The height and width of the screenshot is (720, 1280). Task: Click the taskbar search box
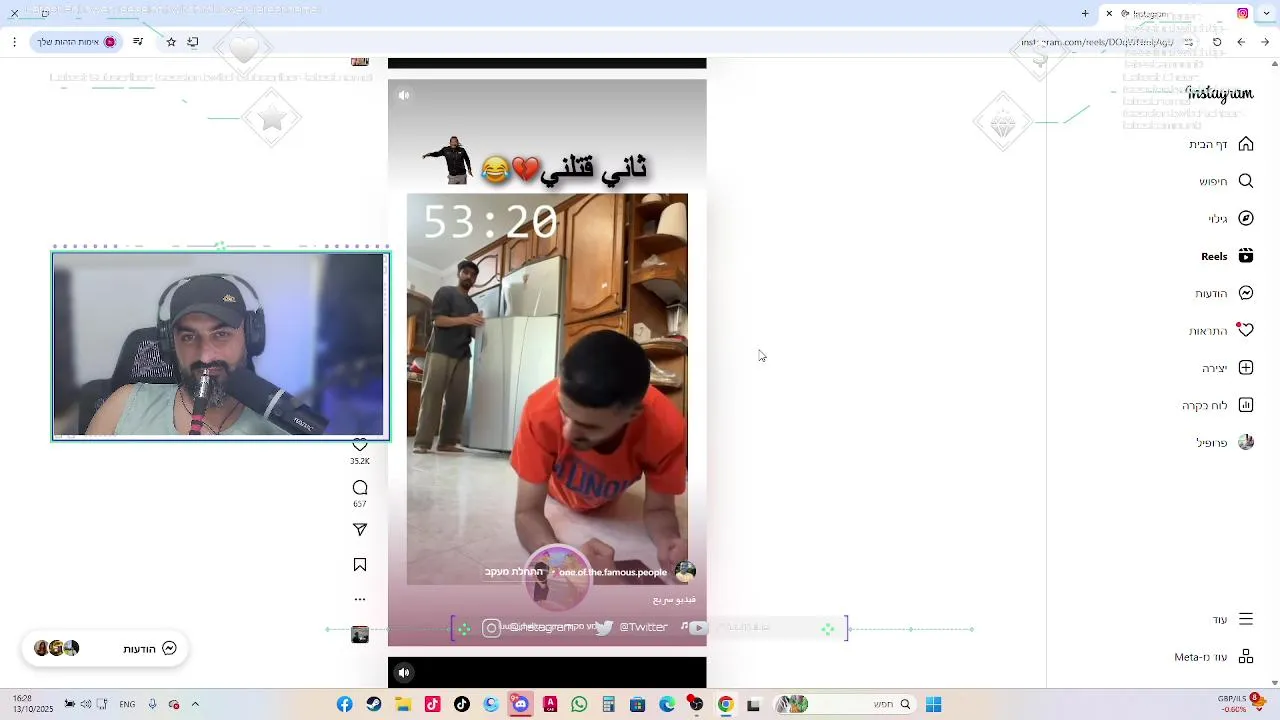pyautogui.click(x=845, y=705)
